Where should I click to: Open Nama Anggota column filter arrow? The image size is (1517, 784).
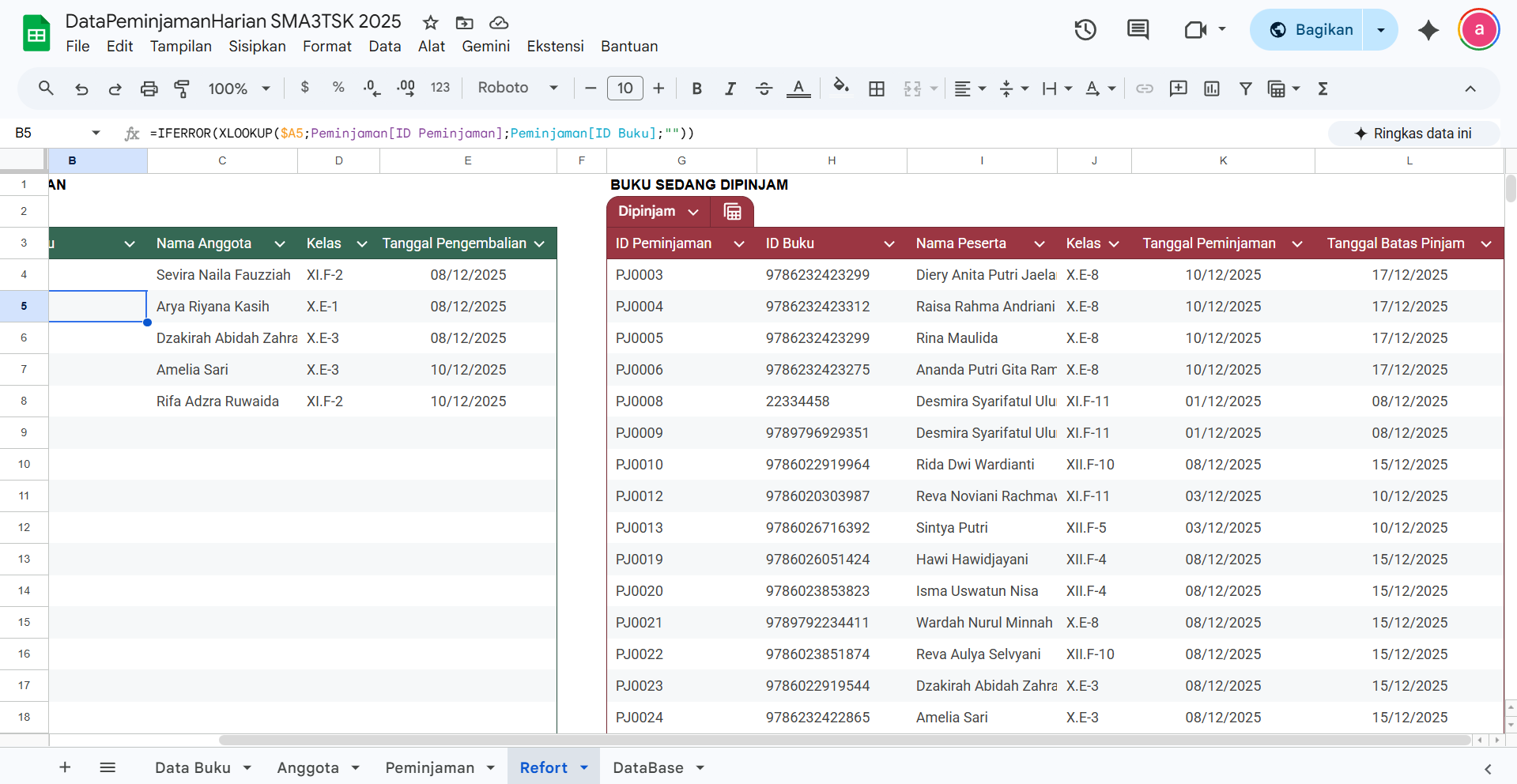280,243
